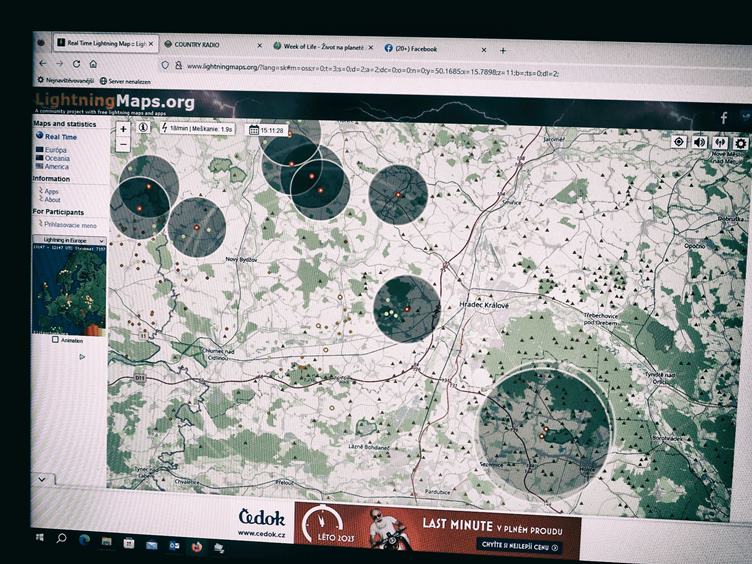Close the Real Time Lightning Map tab
Image resolution: width=752 pixels, height=564 pixels.
pyautogui.click(x=151, y=44)
